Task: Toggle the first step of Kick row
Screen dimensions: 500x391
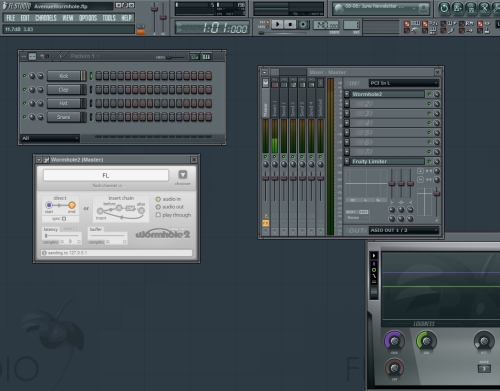Action: [99, 76]
